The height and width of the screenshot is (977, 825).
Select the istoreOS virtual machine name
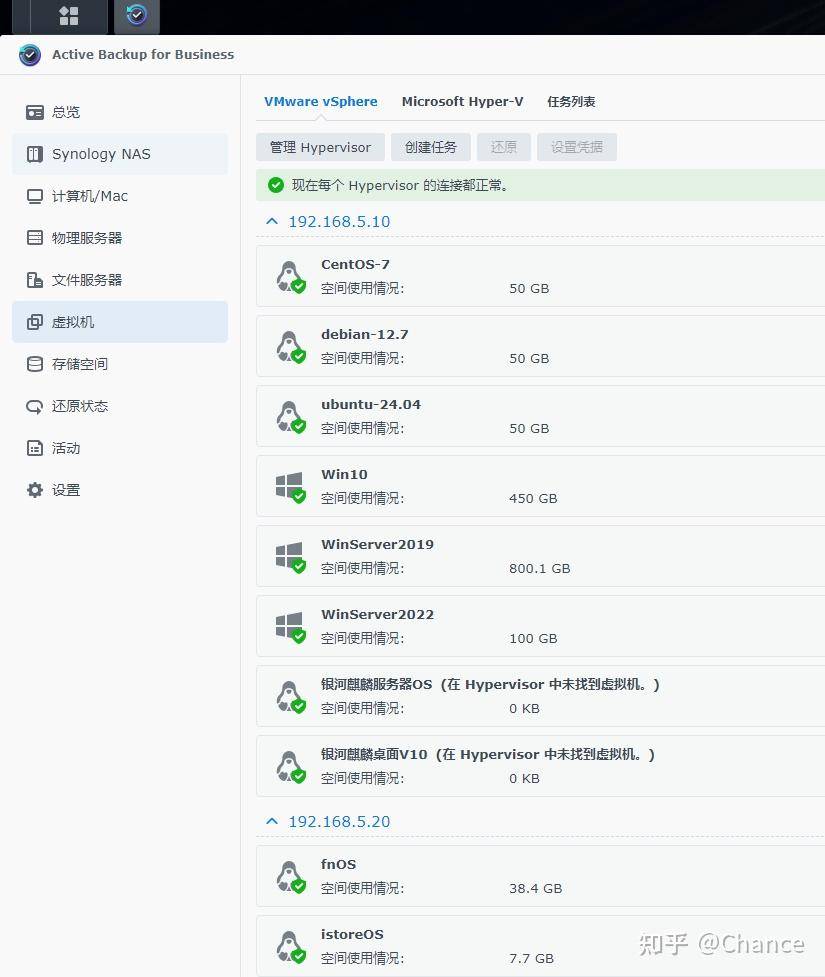(352, 934)
